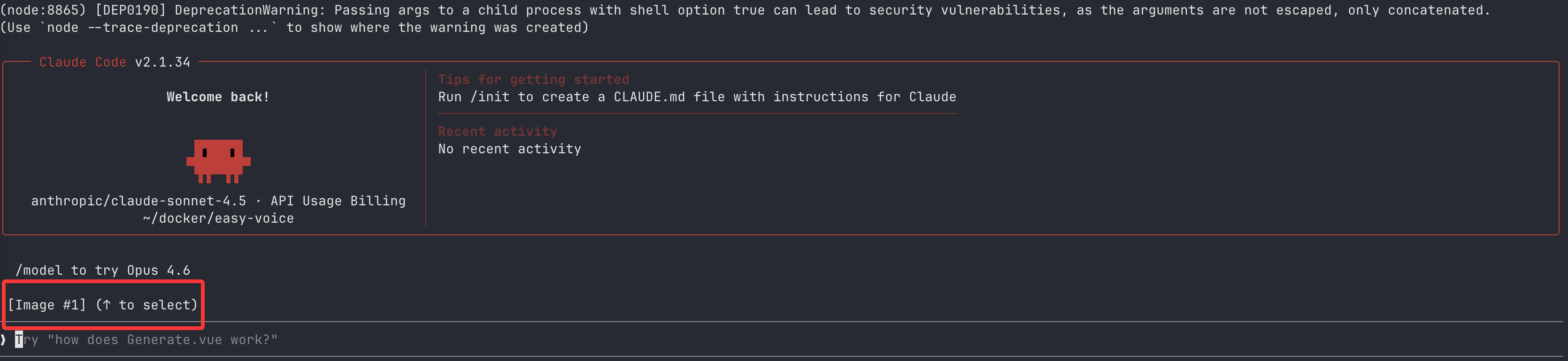1568x361 pixels.
Task: Click the (node:8865) process identifier
Action: point(43,10)
